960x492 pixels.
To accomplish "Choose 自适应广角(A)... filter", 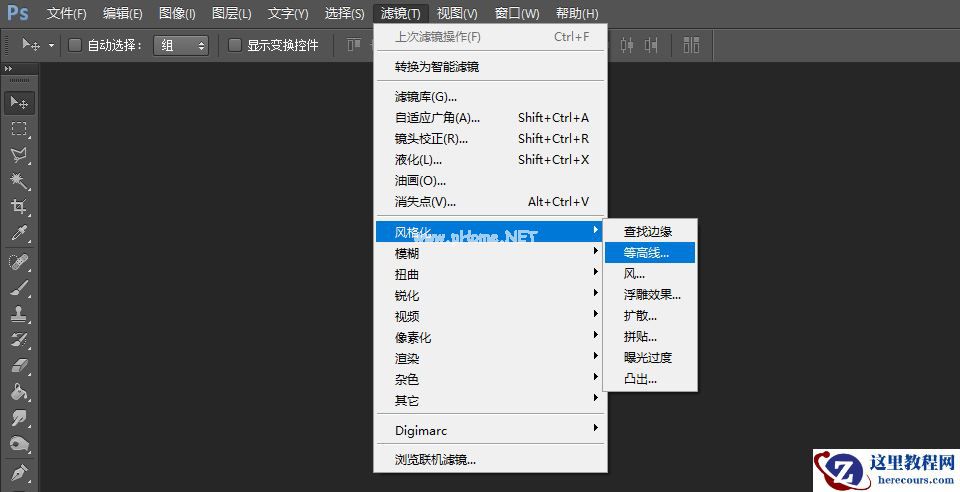I will tap(490, 117).
